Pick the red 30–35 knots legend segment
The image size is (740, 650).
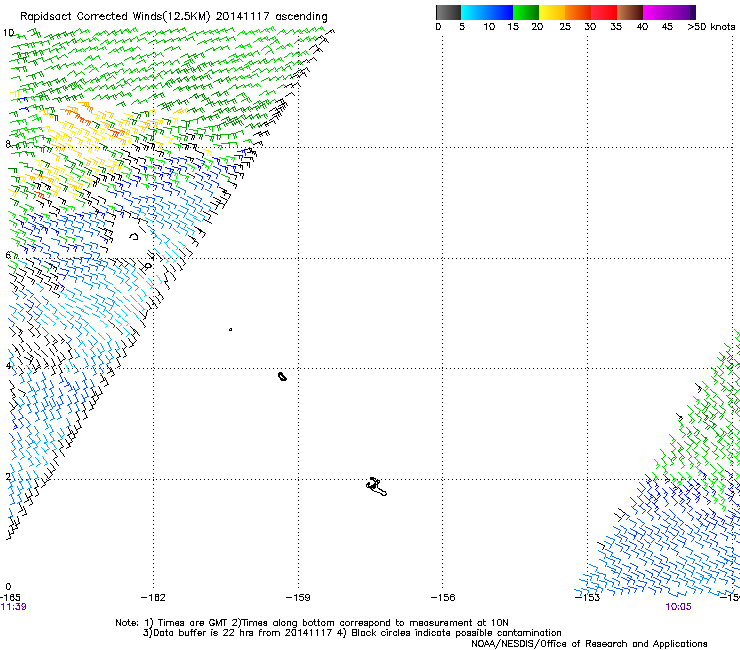coord(604,12)
